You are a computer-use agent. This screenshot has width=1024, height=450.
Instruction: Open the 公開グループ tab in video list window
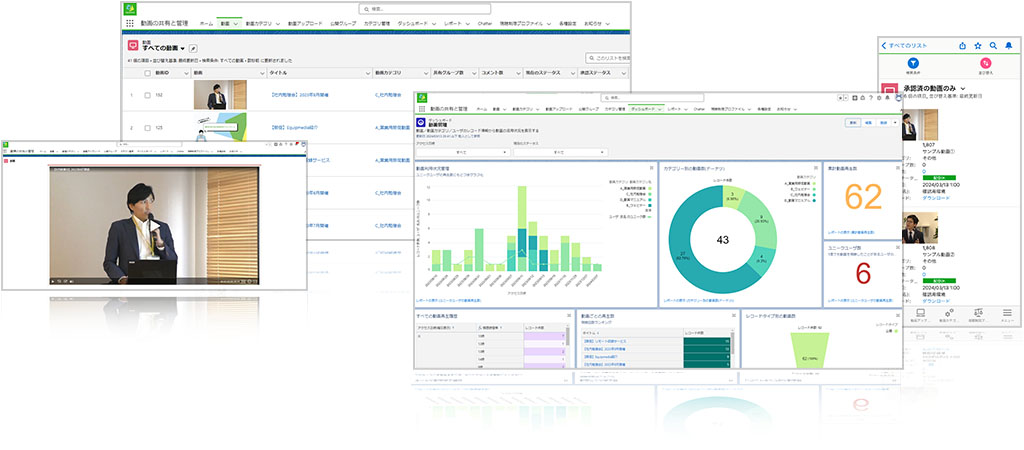tap(344, 24)
